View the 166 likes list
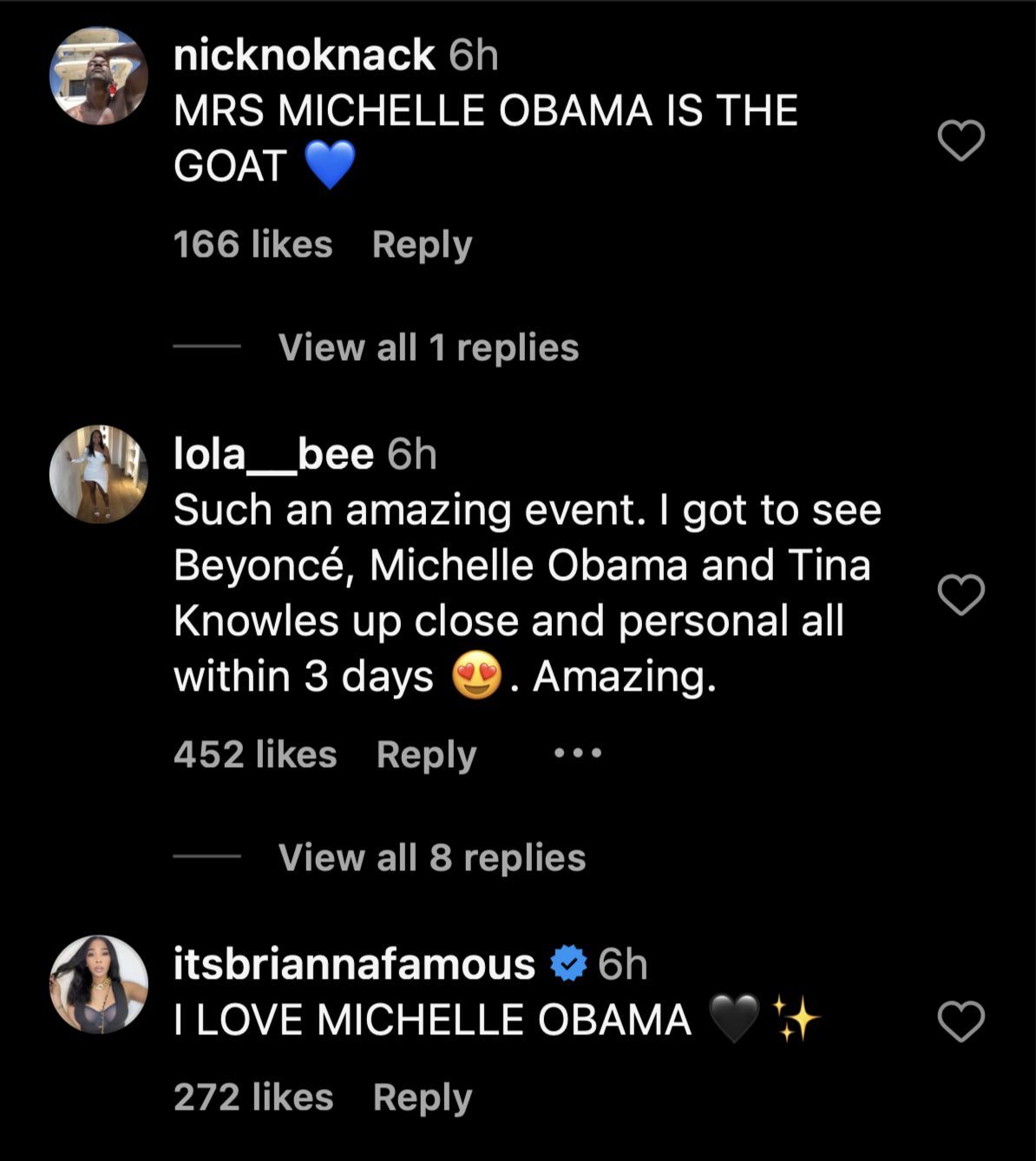Image resolution: width=1036 pixels, height=1161 pixels. tap(252, 245)
